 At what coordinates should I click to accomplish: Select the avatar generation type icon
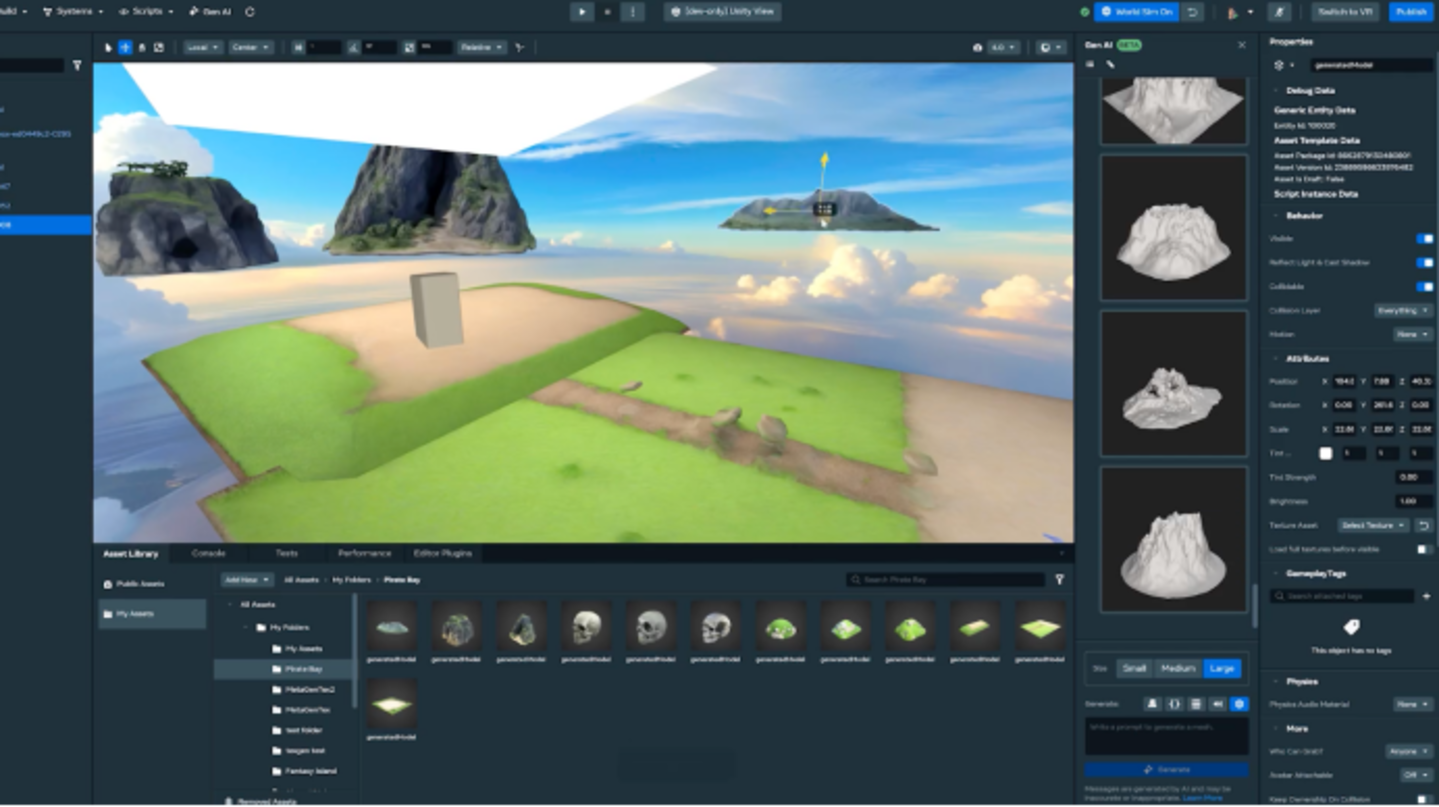click(x=1152, y=704)
